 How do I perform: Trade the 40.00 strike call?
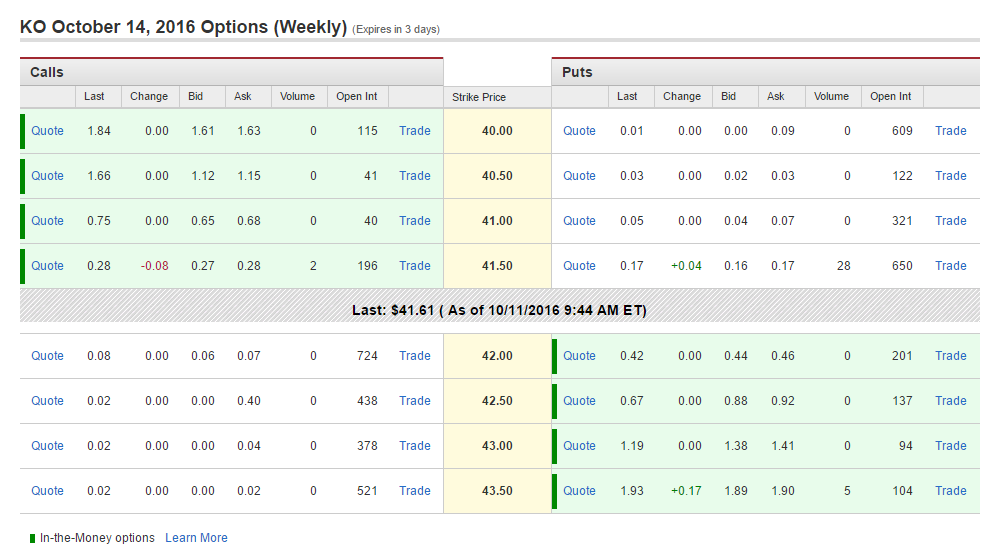click(x=415, y=131)
